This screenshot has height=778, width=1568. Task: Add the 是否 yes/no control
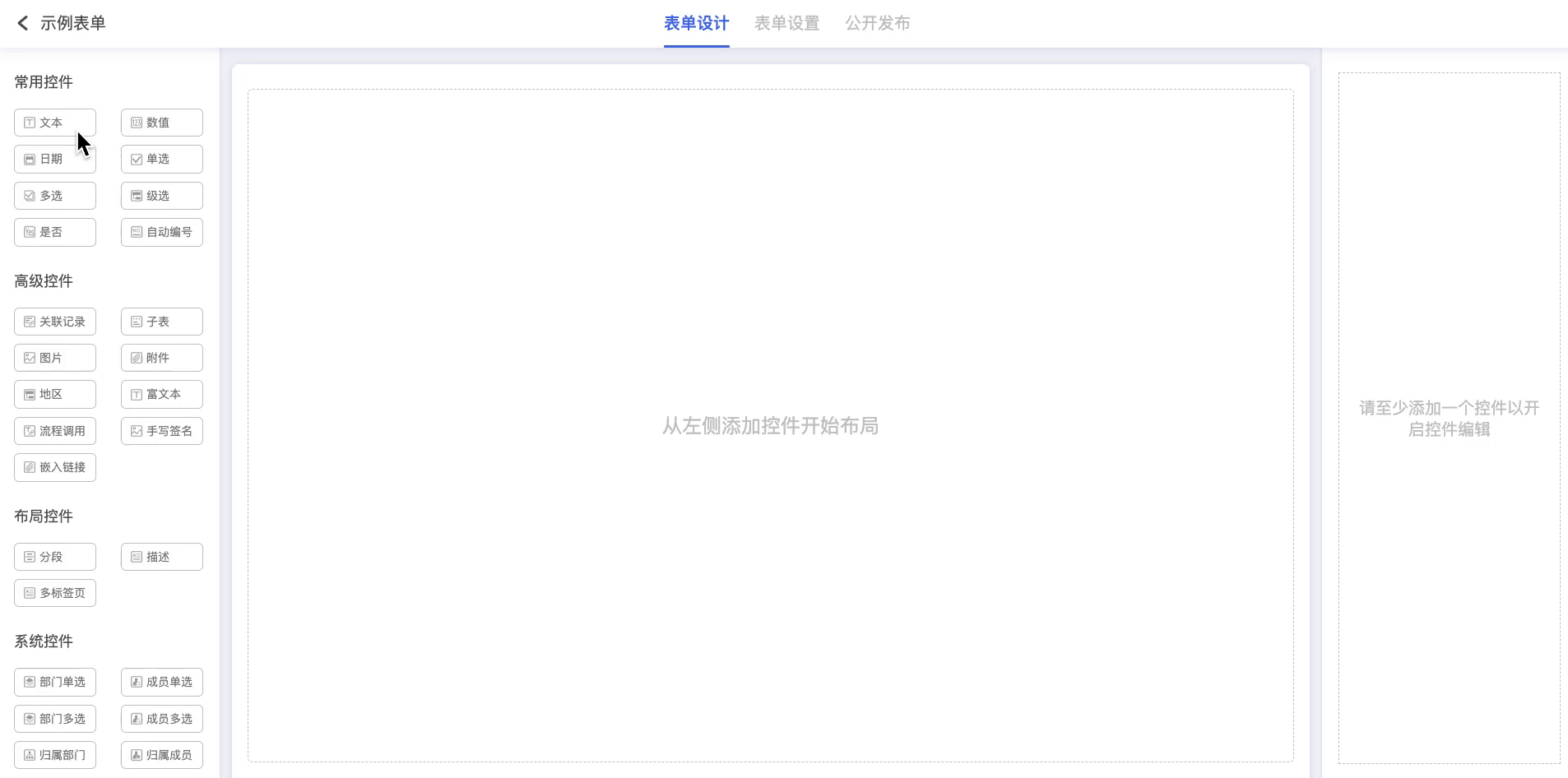[54, 233]
